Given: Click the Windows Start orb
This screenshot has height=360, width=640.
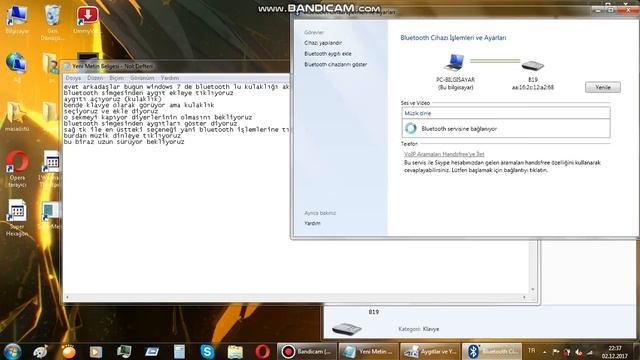Looking at the screenshot, I should pyautogui.click(x=12, y=351).
